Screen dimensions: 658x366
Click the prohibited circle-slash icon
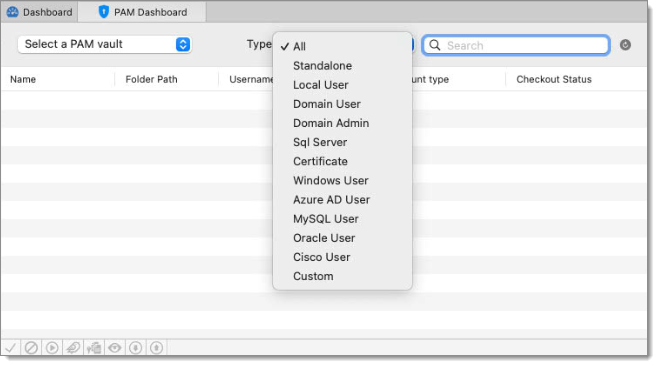coord(31,348)
